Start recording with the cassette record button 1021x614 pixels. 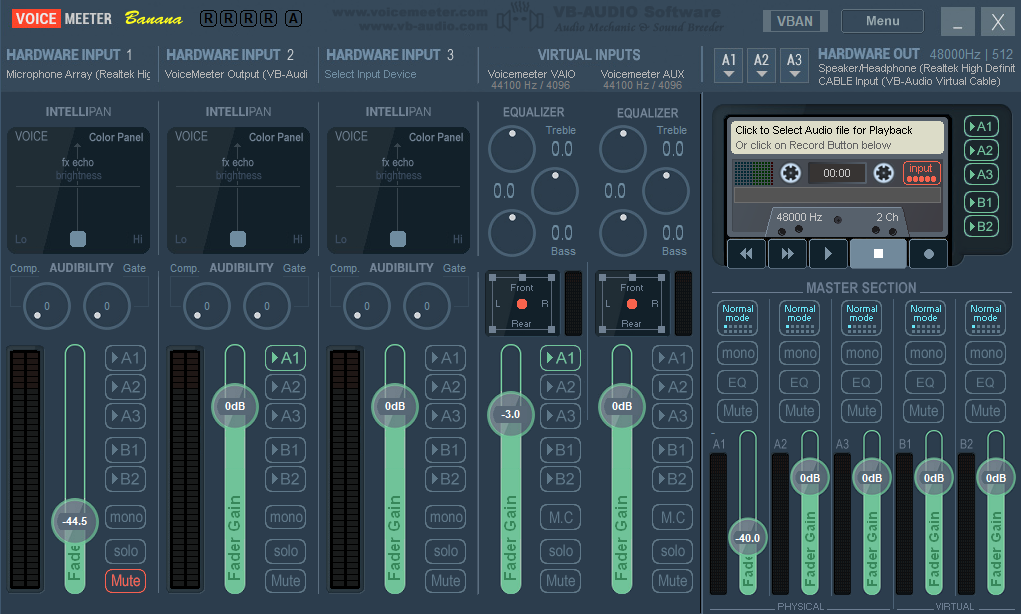929,254
